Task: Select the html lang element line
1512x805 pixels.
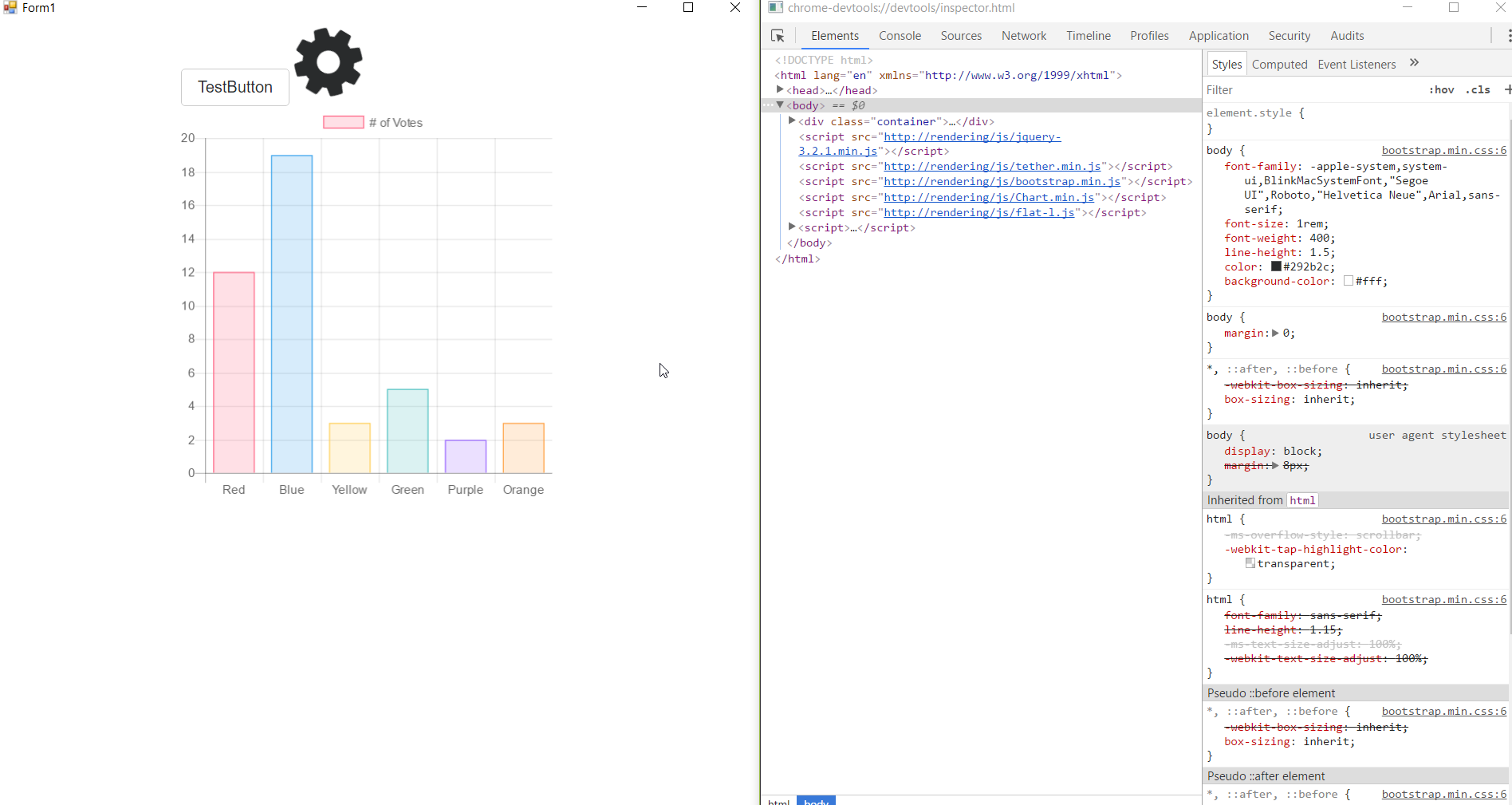Action: tap(948, 75)
